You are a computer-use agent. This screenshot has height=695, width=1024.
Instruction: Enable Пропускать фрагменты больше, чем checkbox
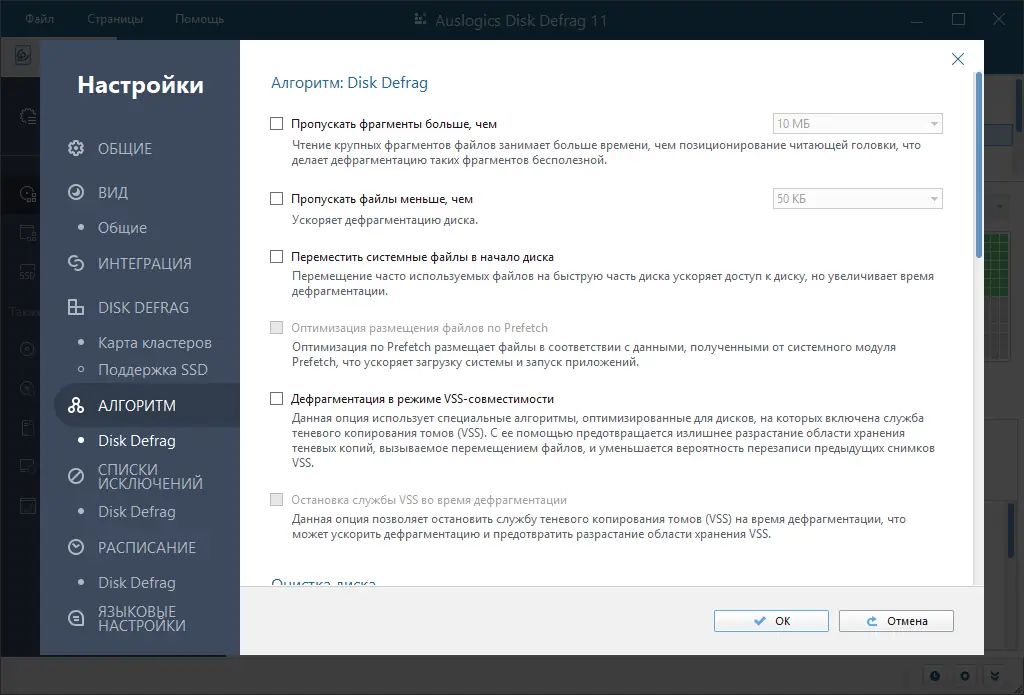pos(276,123)
